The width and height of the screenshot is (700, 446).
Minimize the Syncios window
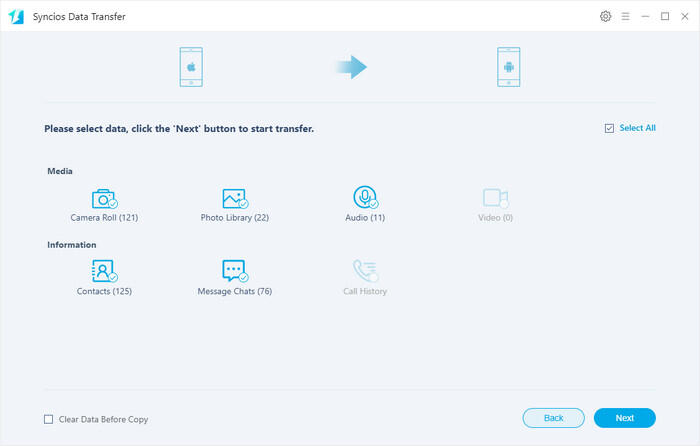[x=645, y=17]
